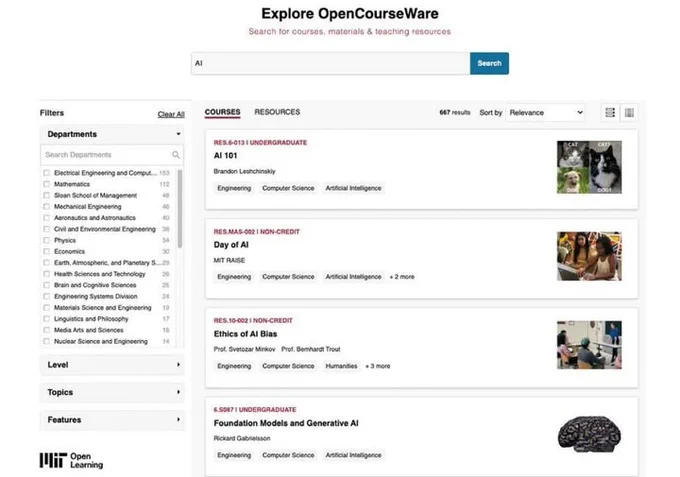This screenshot has height=477, width=680.
Task: Check Engineering Systems Division filter
Action: tap(46, 297)
